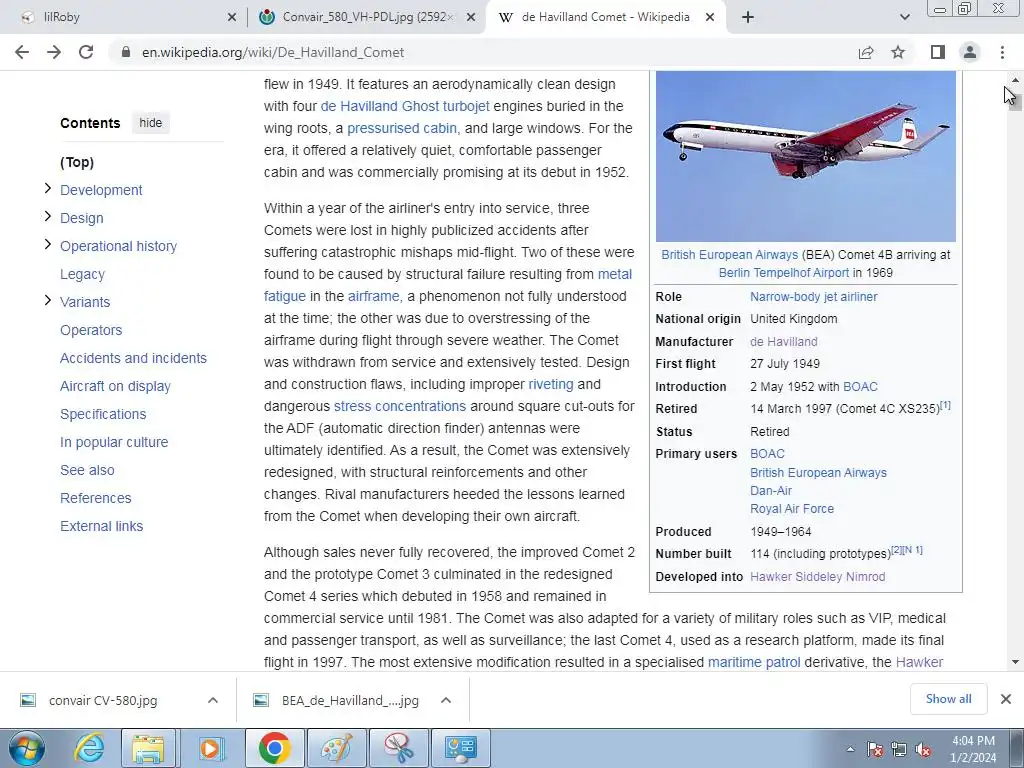Screen dimensions: 1024x768
Task: Open the de Havilland Ghost turbojet link
Action: [x=405, y=106]
